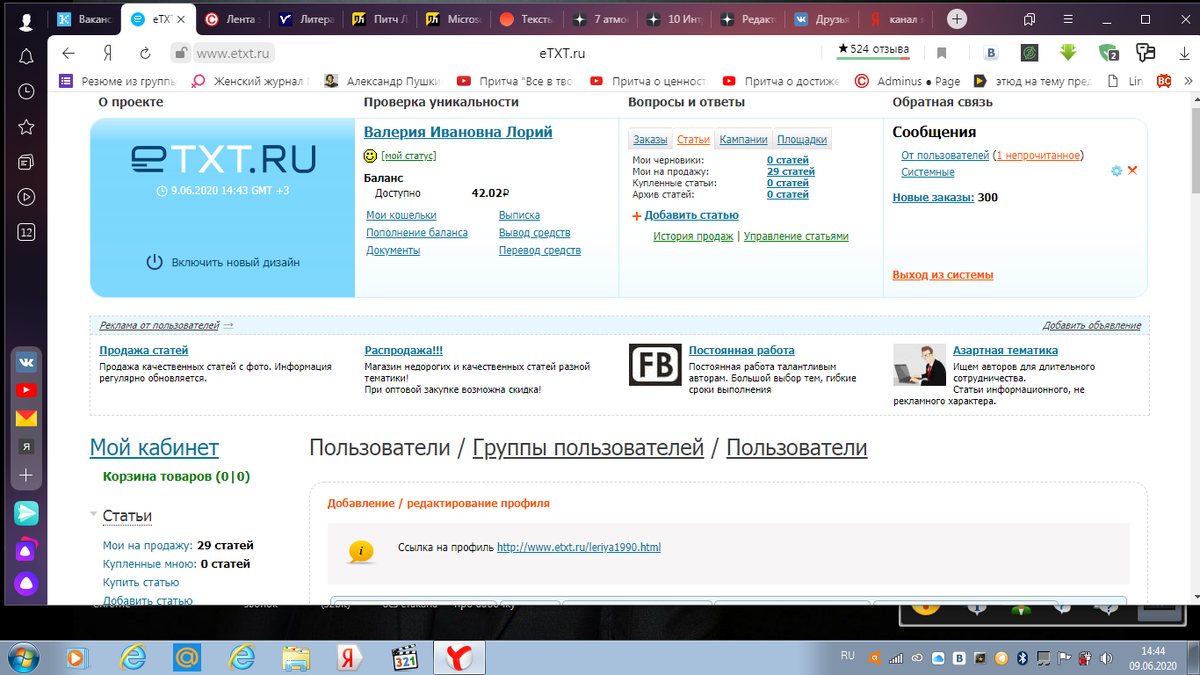This screenshot has height=675, width=1200.
Task: Launch the purple Alice assistant icon
Action: [26, 583]
